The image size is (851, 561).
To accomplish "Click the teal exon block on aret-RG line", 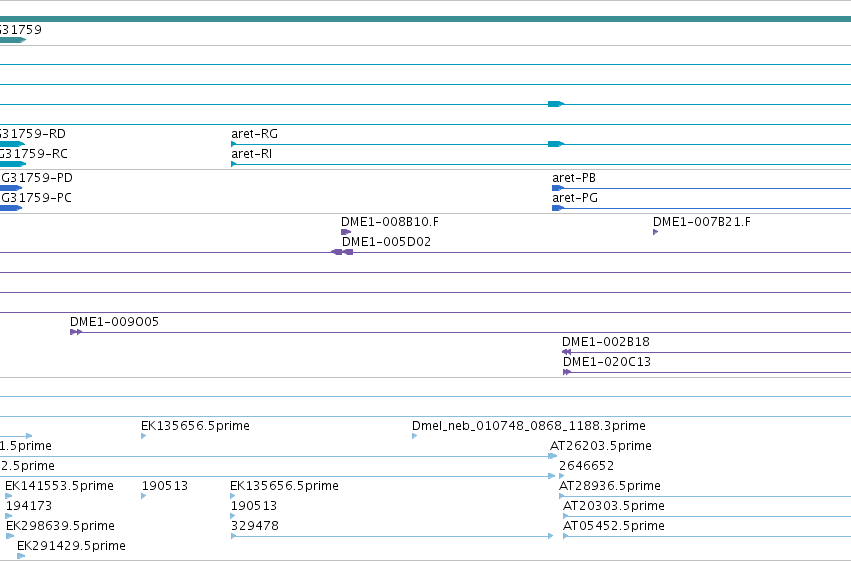I will [556, 144].
